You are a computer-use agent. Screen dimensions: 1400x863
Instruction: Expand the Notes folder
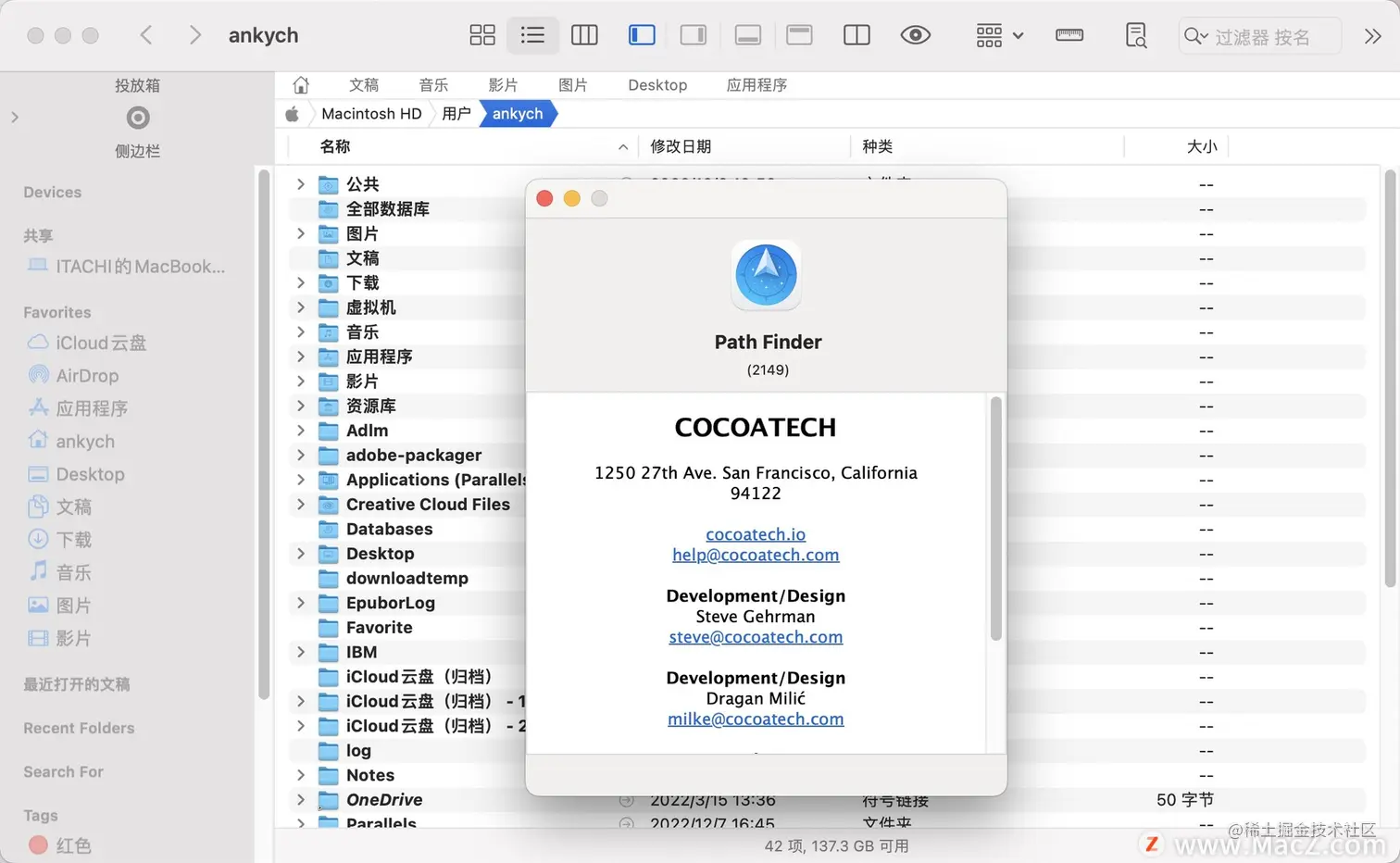tap(300, 775)
